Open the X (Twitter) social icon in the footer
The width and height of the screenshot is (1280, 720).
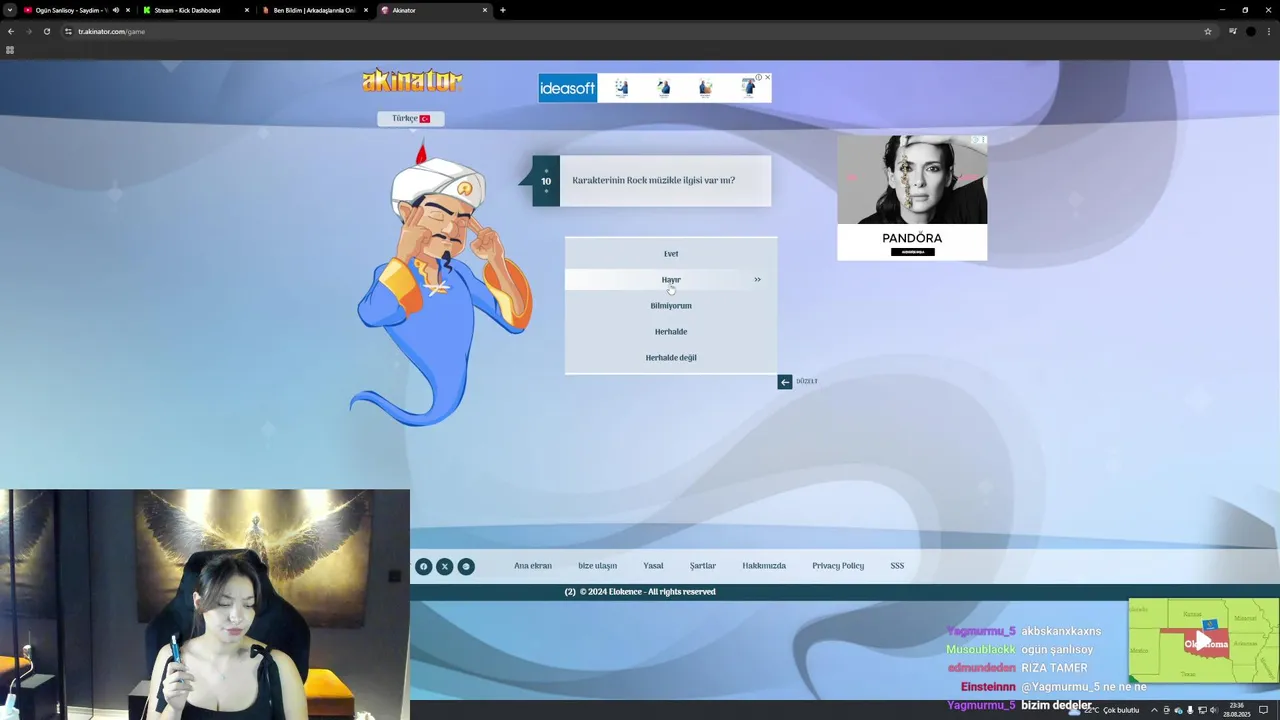445,566
